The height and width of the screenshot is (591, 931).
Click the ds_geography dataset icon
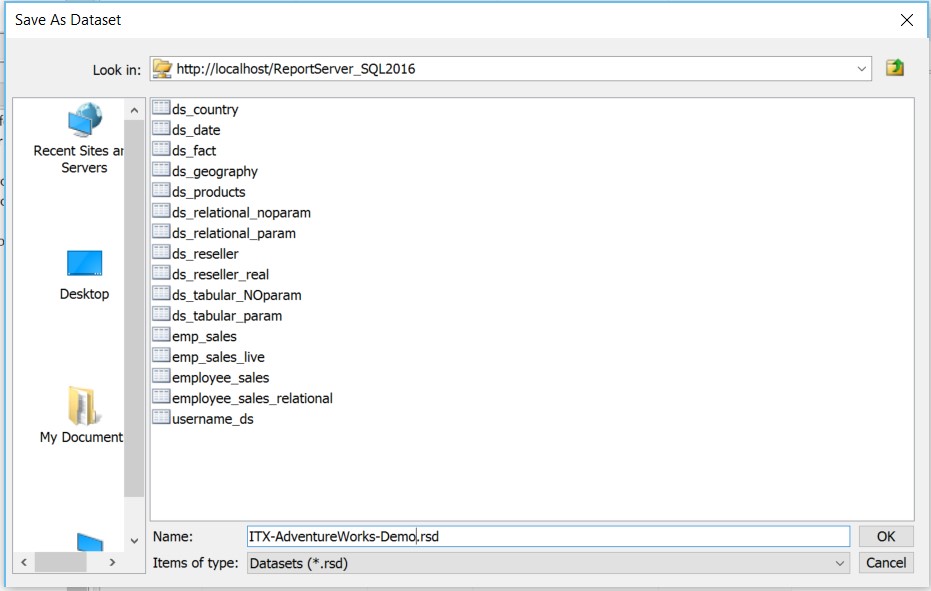click(x=162, y=169)
